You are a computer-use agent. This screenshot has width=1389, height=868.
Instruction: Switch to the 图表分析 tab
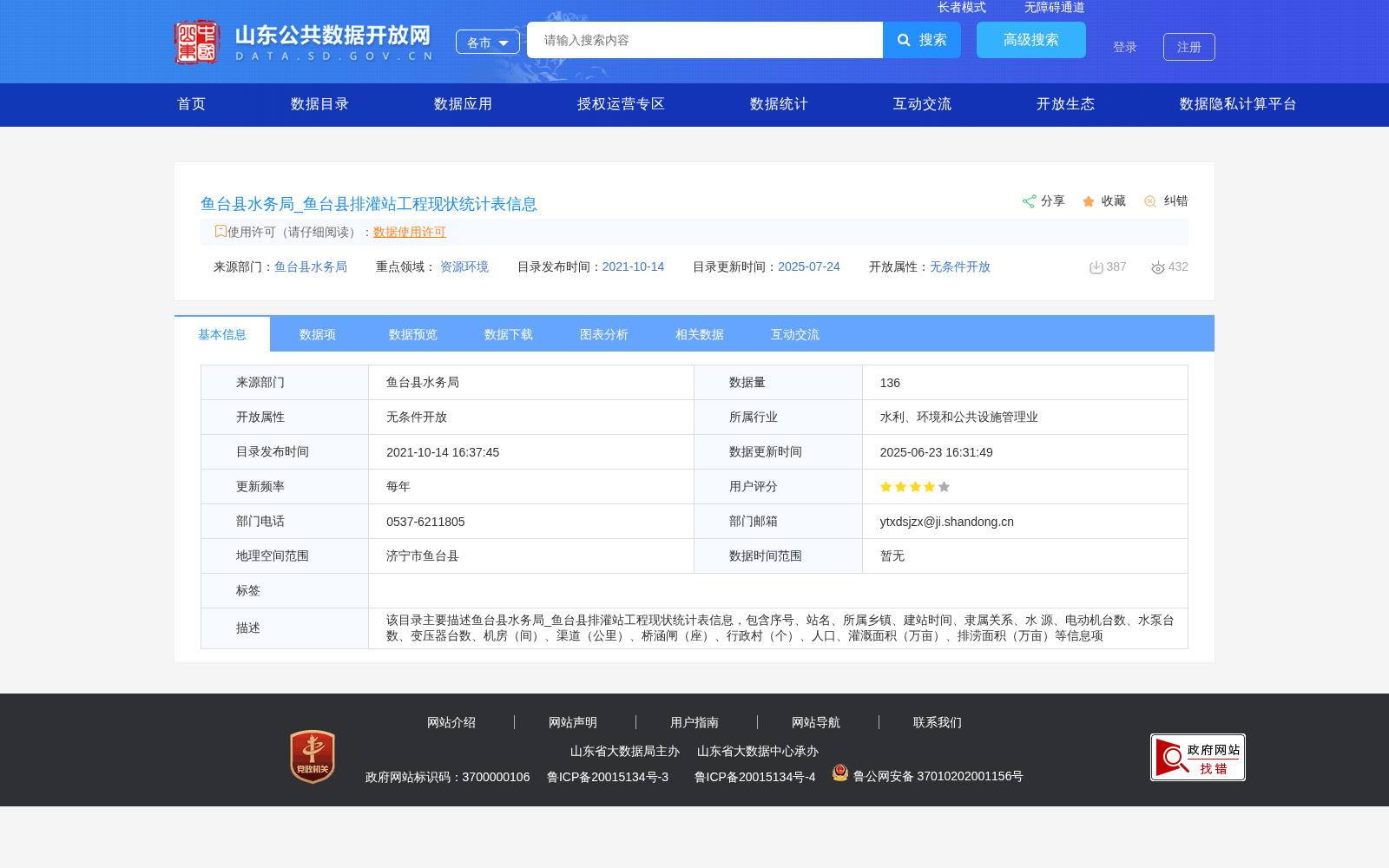pos(604,334)
